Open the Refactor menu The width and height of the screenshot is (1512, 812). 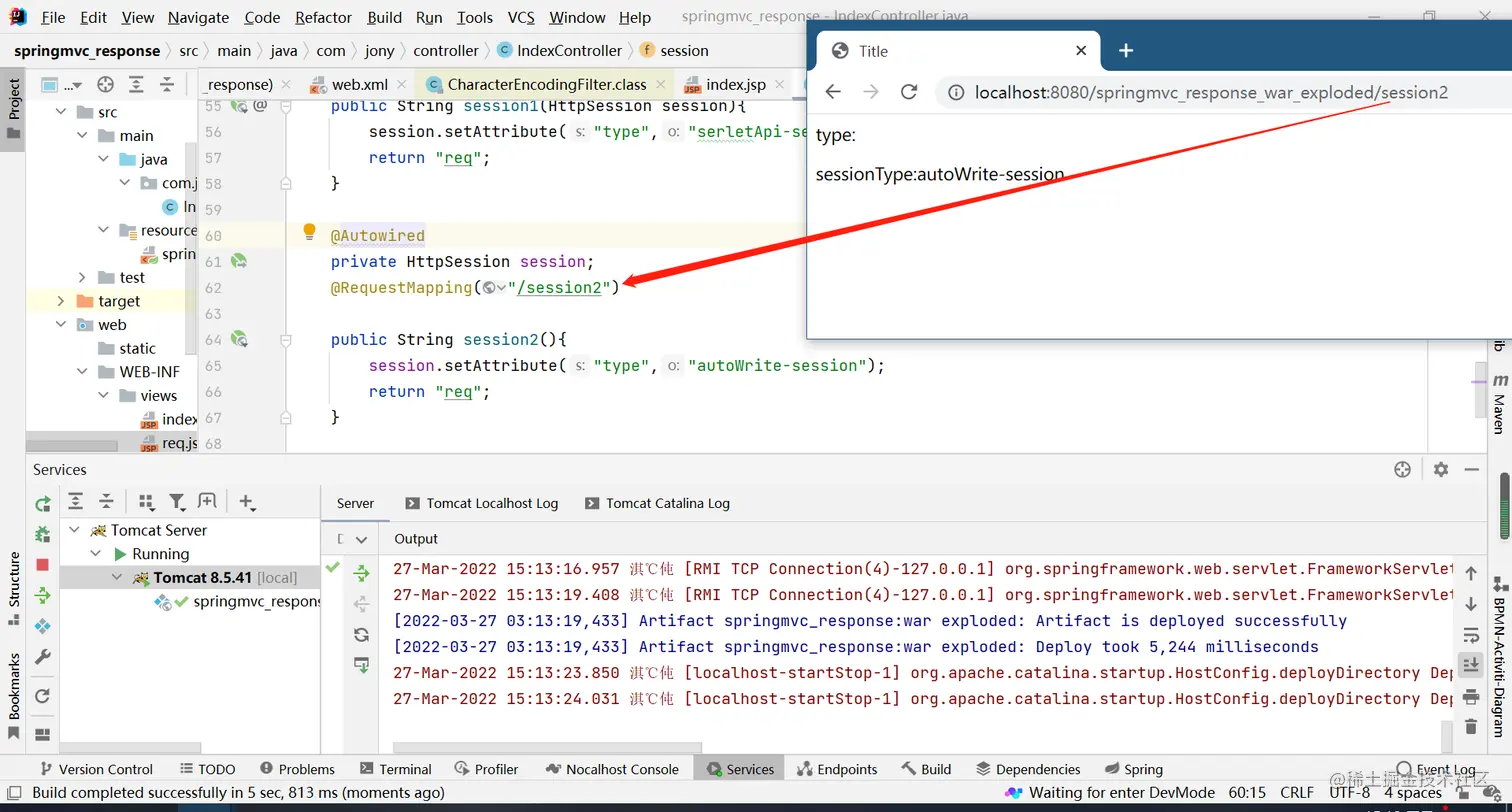(x=323, y=17)
